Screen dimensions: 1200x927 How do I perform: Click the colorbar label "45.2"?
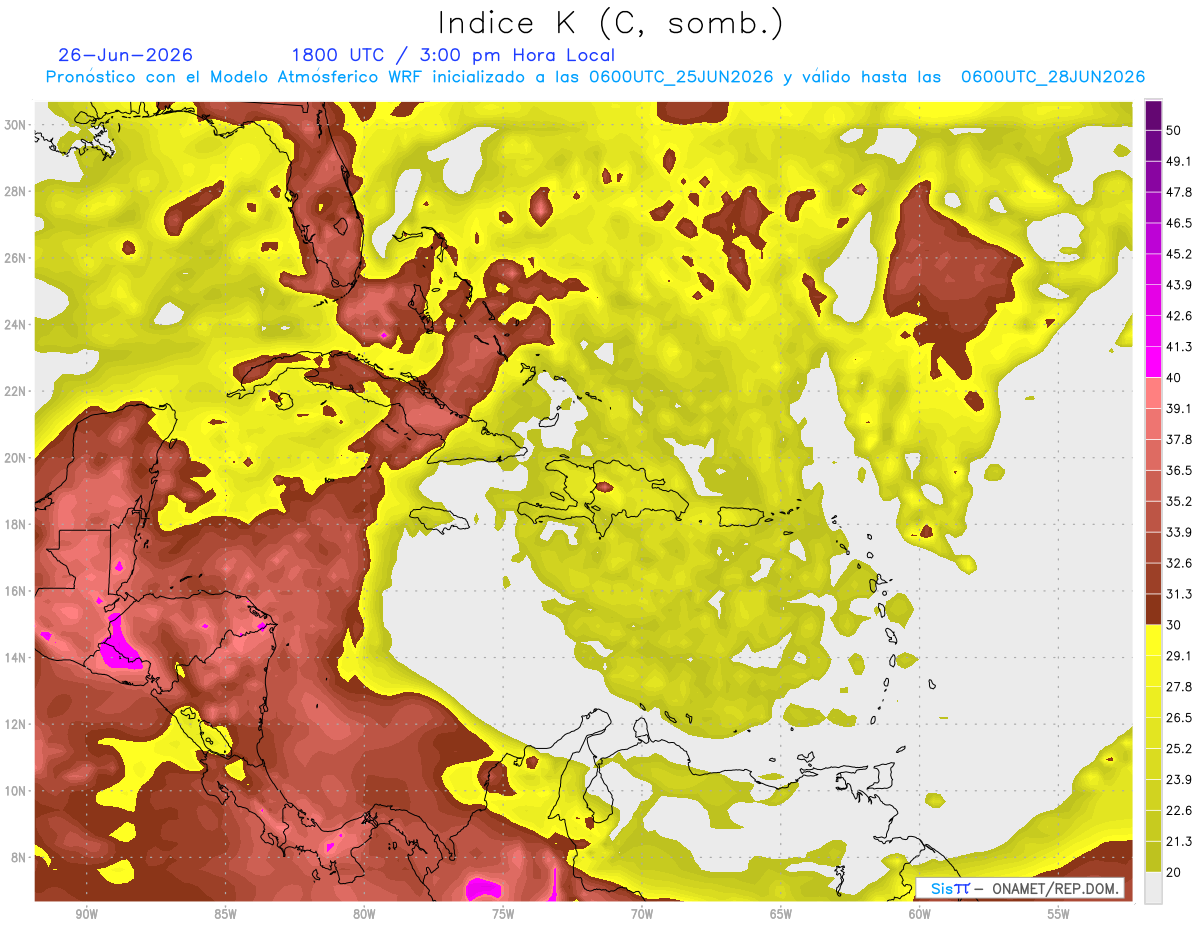[x=1179, y=254]
